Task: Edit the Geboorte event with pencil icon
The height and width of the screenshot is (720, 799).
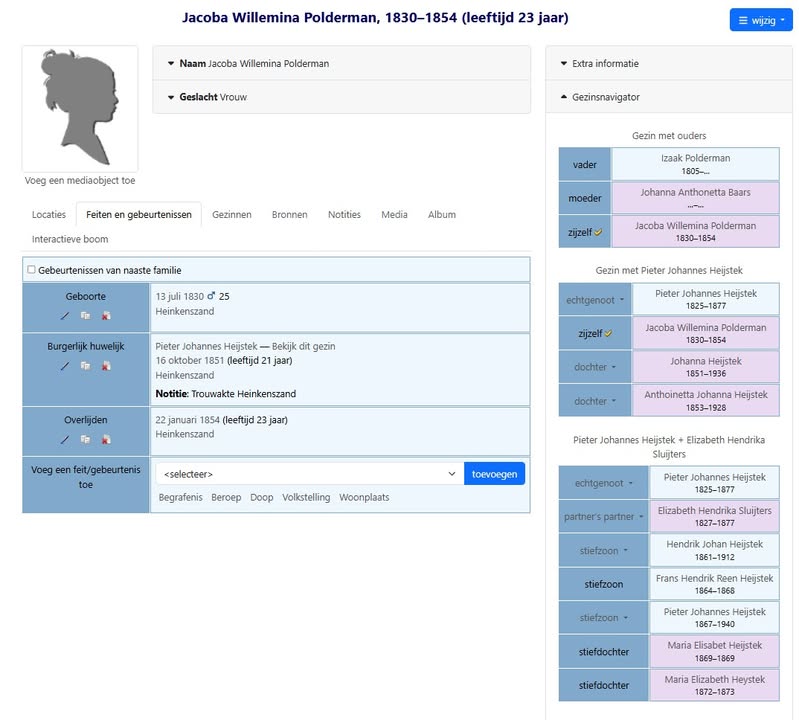Action: tap(65, 316)
